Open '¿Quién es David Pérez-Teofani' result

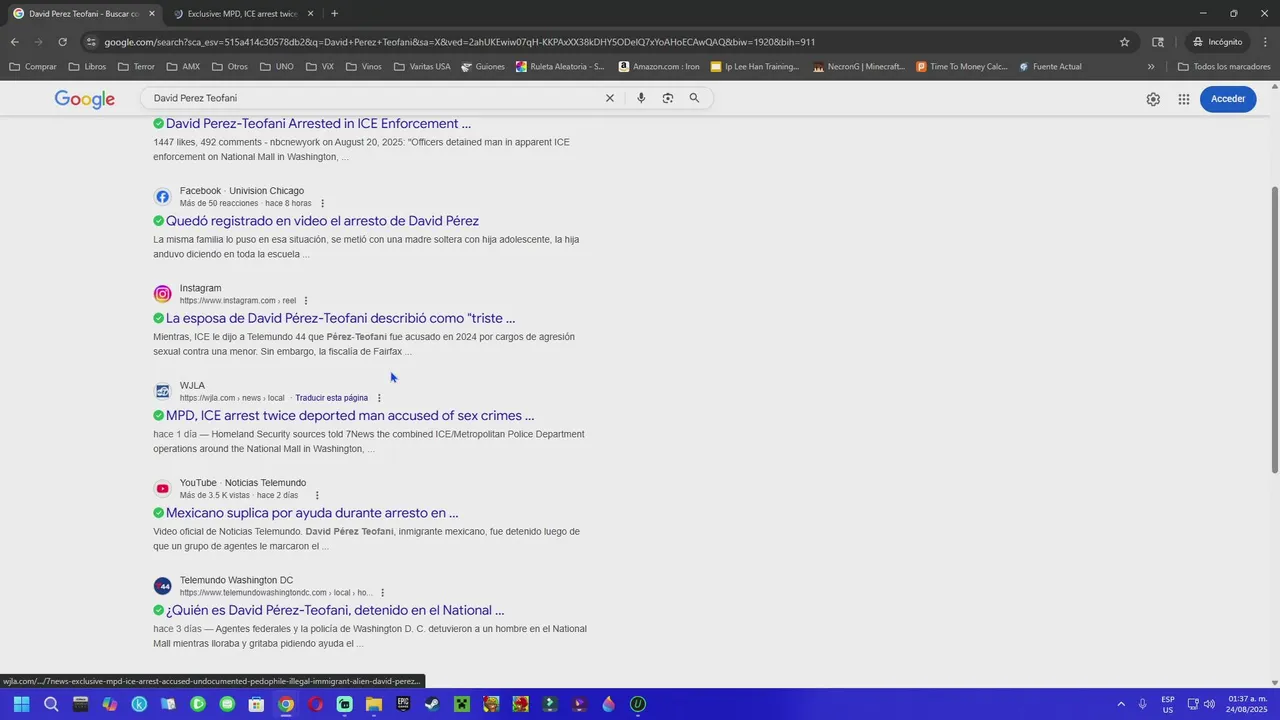335,610
